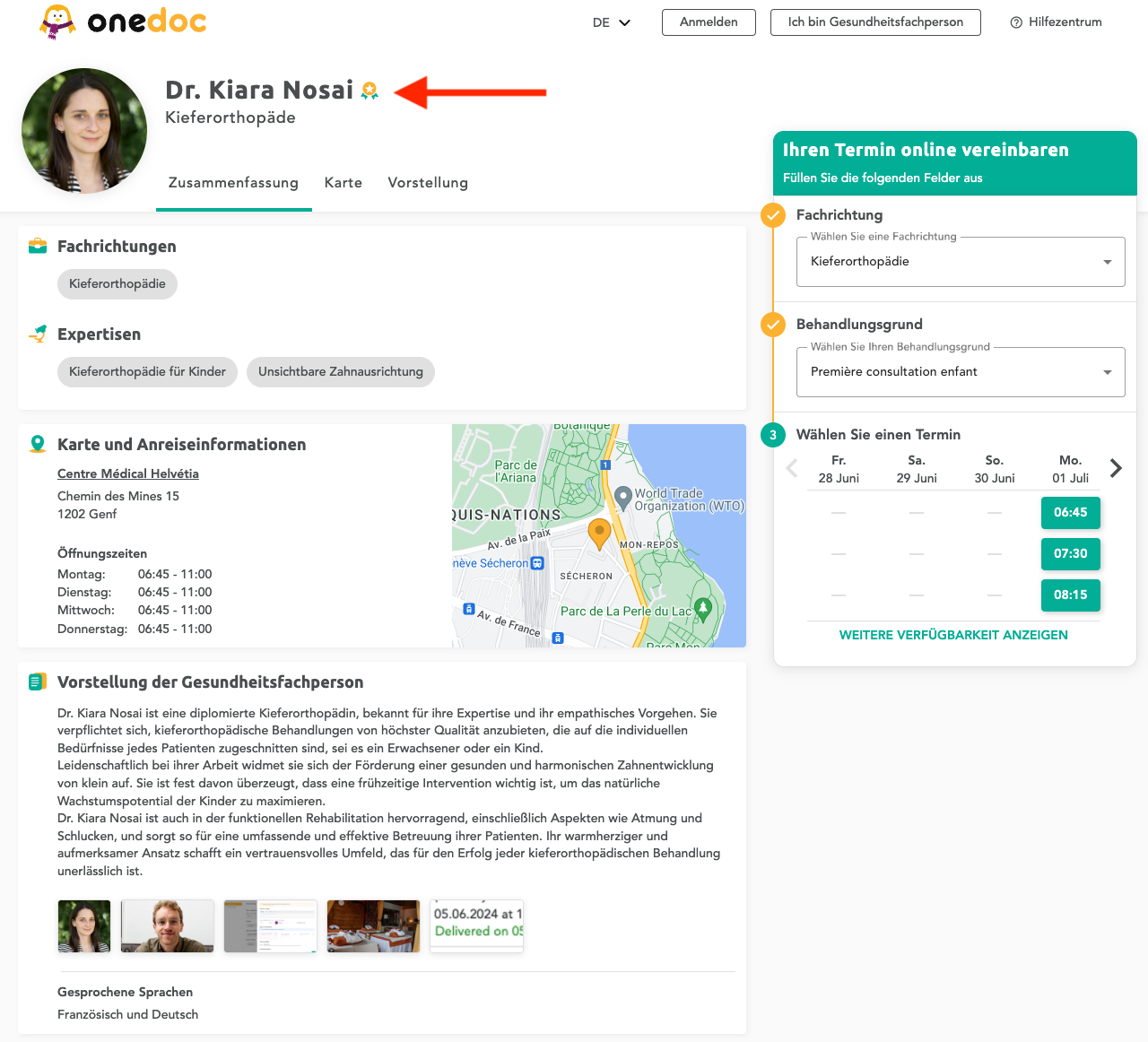Open the Behandlungsgrund dropdown

point(960,372)
